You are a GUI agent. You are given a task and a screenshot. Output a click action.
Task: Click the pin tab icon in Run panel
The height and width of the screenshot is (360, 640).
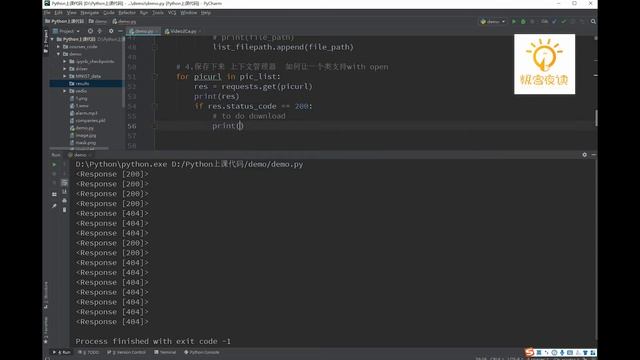[54, 206]
